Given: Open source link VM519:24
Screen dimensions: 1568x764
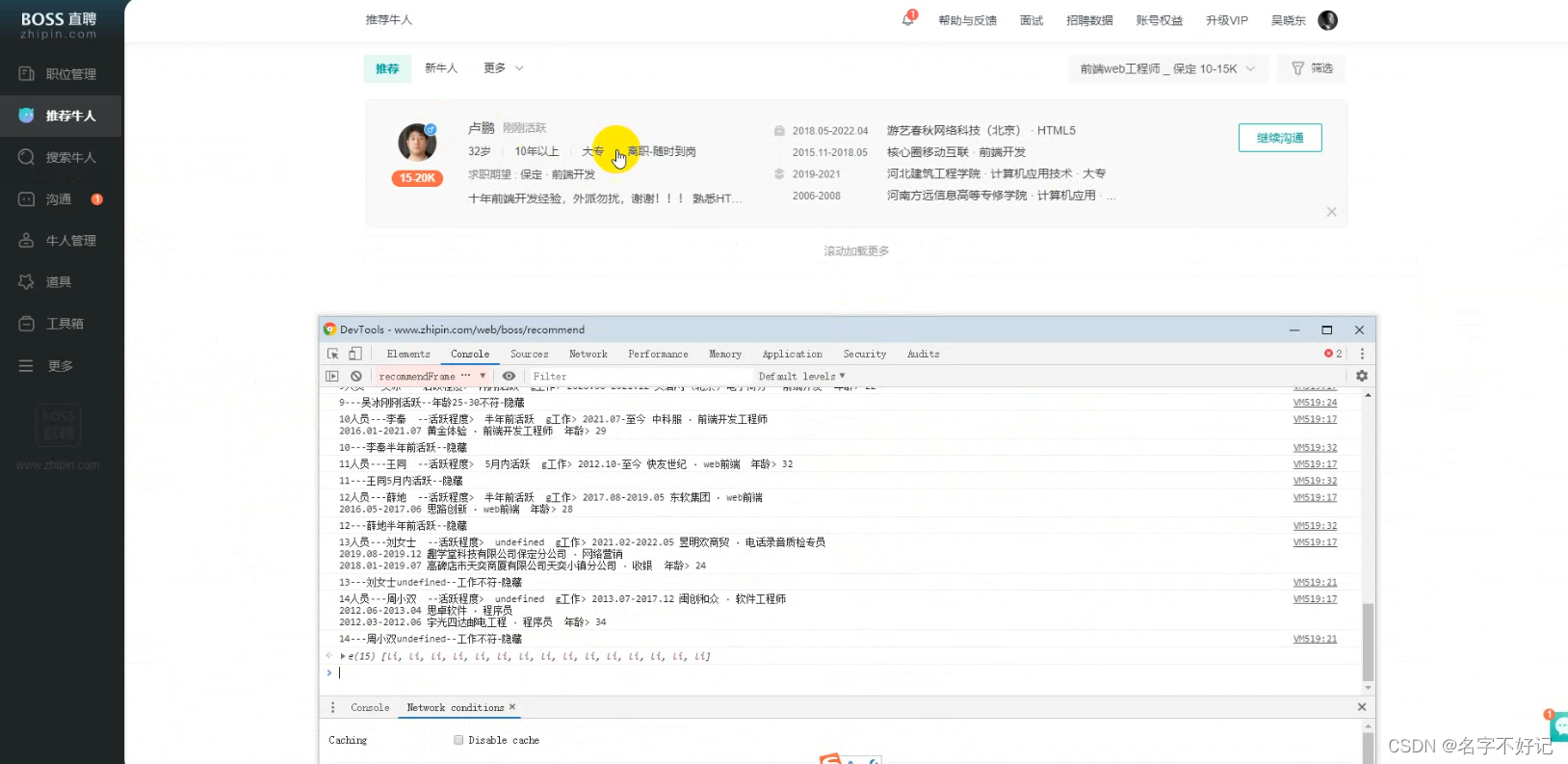Looking at the screenshot, I should [1315, 403].
